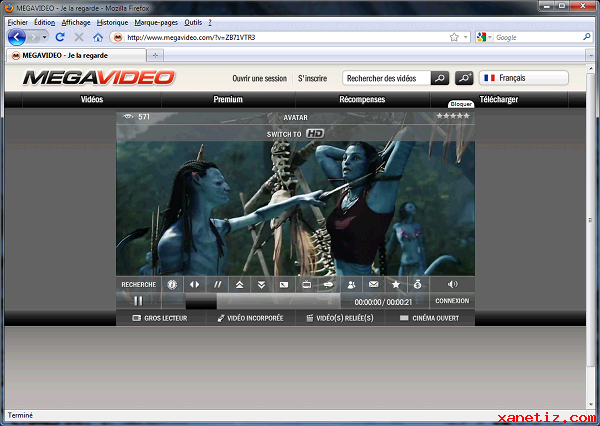This screenshot has height=426, width=600.
Task: Rate the video using the stars
Action: tap(453, 116)
